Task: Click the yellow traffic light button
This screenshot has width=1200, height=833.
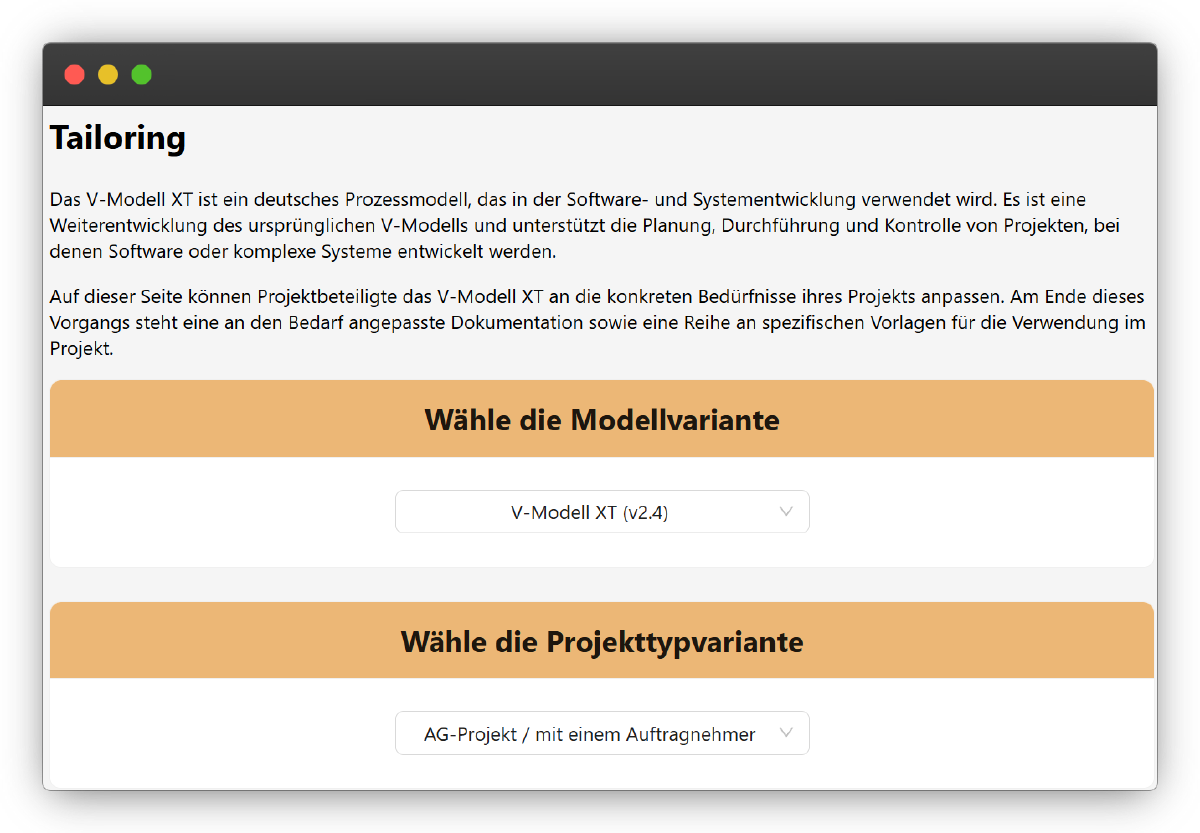Action: (108, 74)
